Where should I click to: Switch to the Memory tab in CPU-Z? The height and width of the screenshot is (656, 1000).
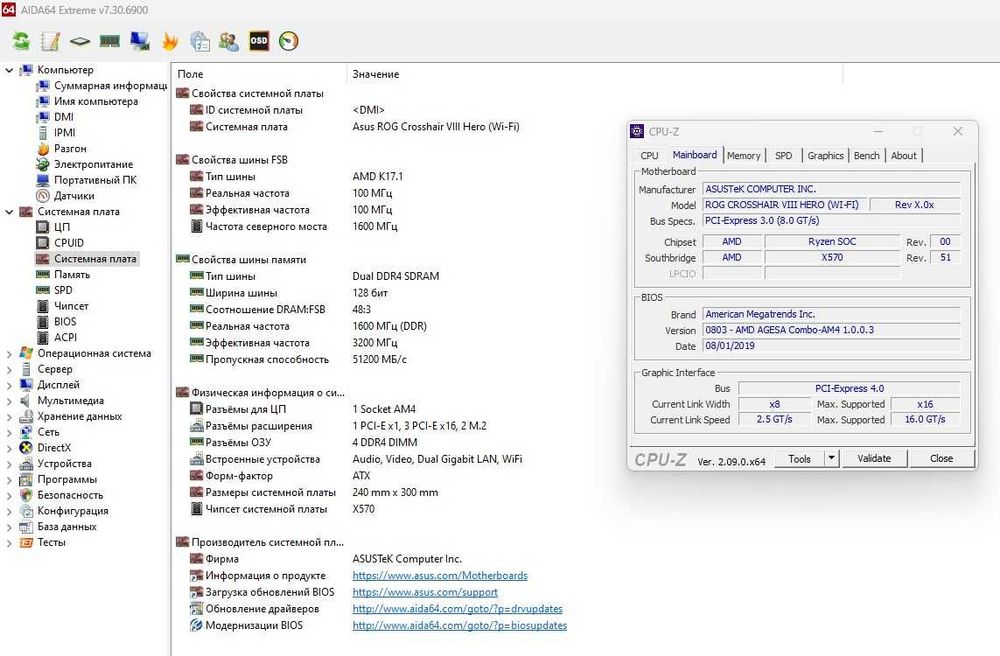click(743, 155)
